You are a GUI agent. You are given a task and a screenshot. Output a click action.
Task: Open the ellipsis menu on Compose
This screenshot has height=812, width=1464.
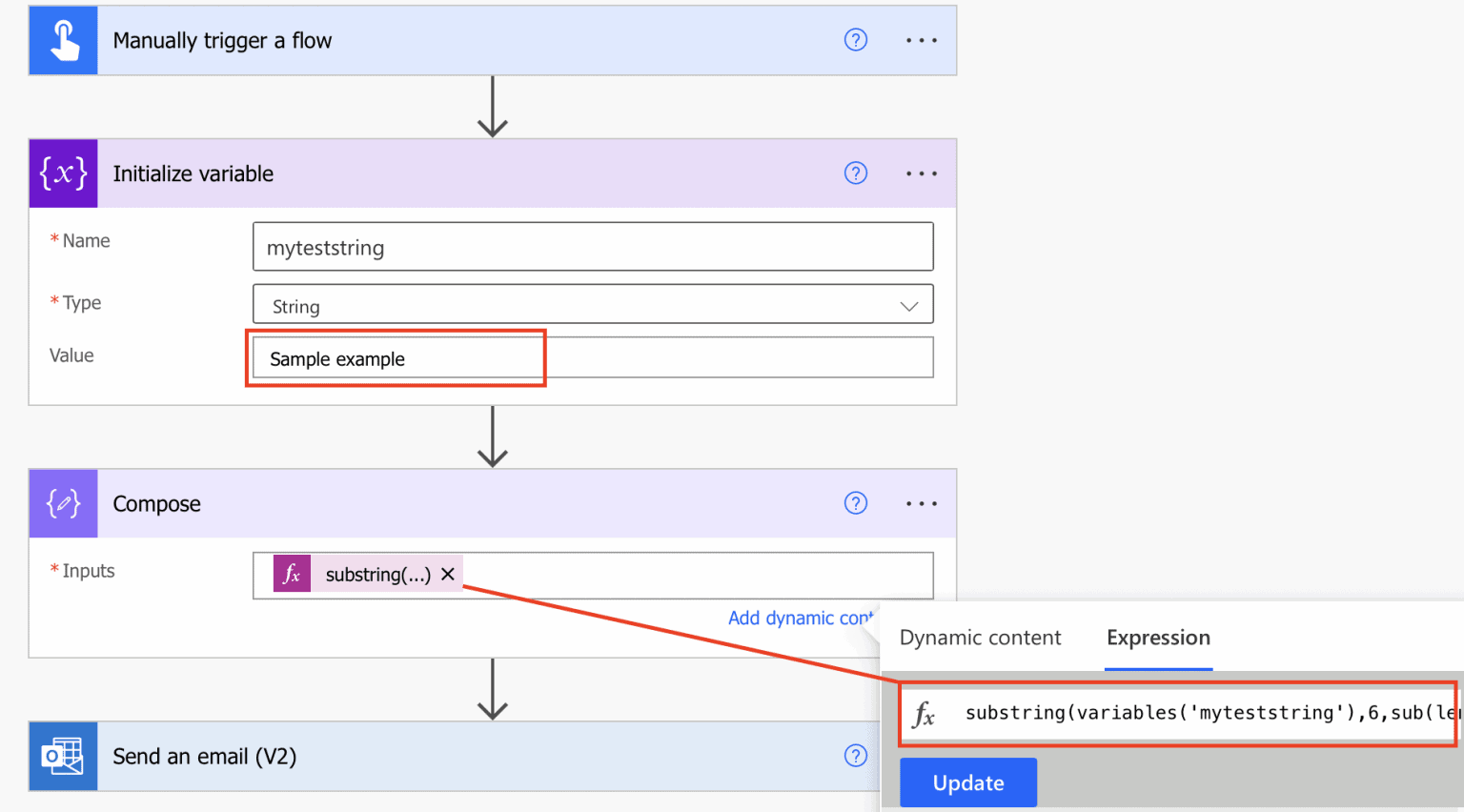[921, 503]
